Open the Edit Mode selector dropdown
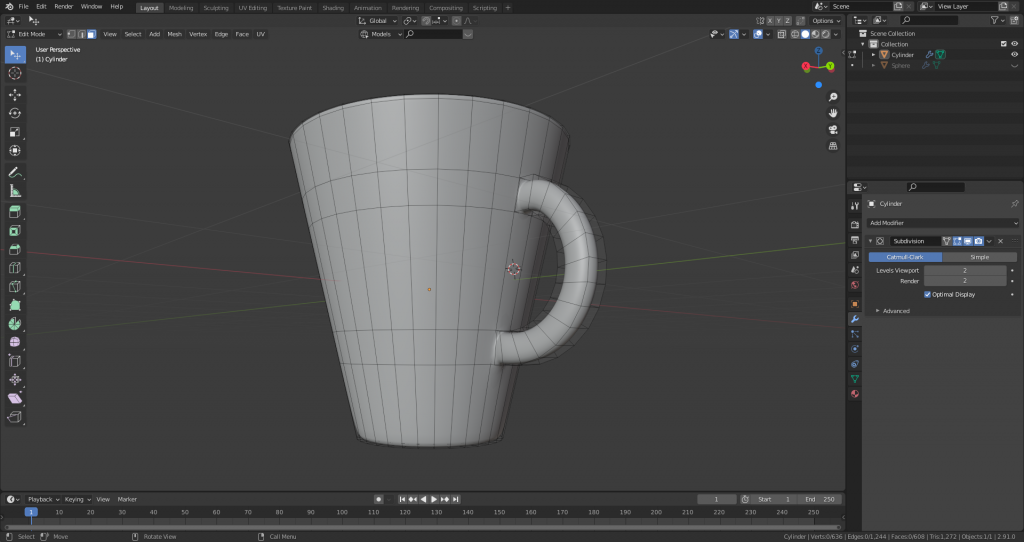Viewport: 1024px width, 542px height. click(34, 34)
